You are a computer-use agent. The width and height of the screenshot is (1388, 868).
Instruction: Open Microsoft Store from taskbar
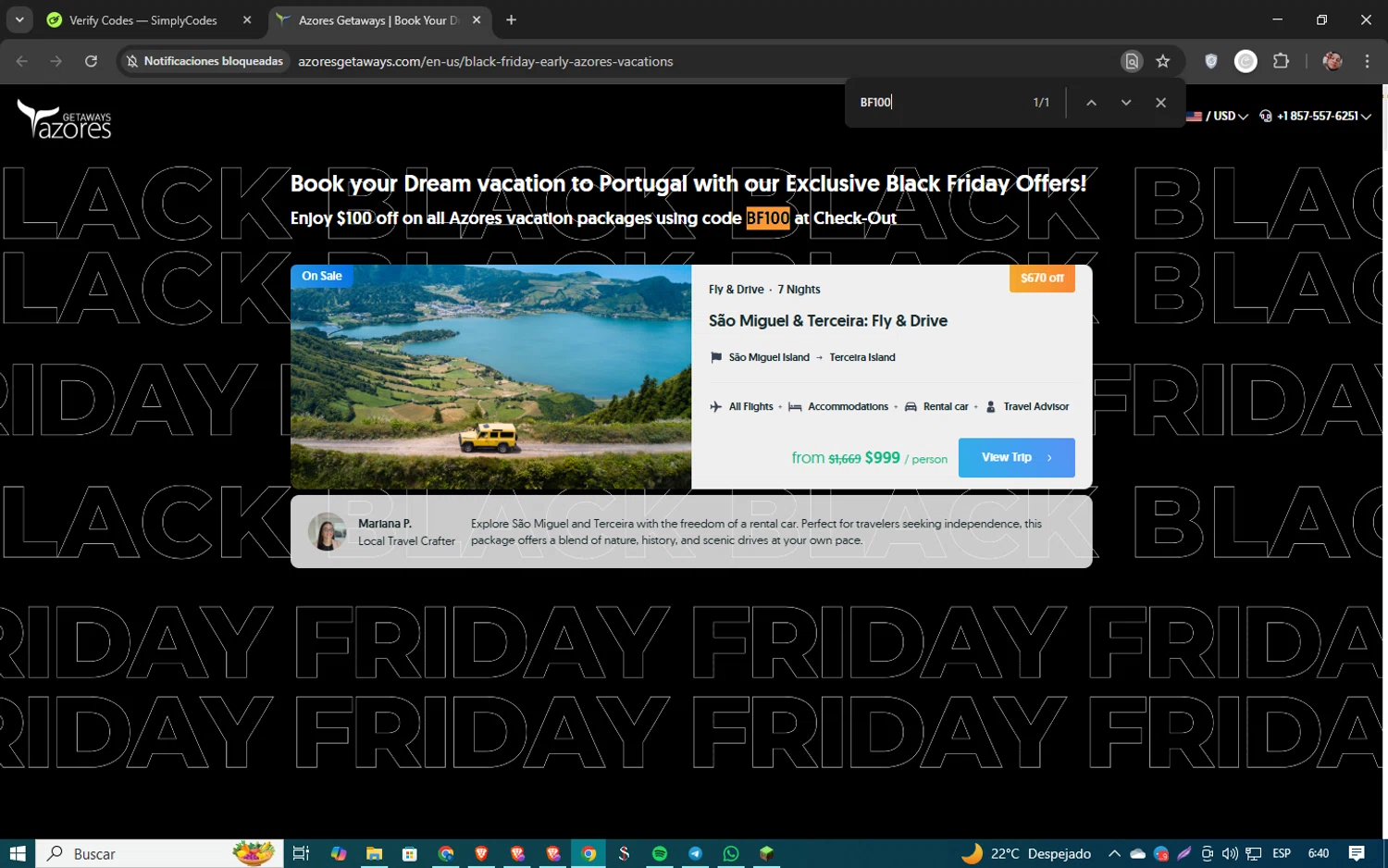point(410,853)
